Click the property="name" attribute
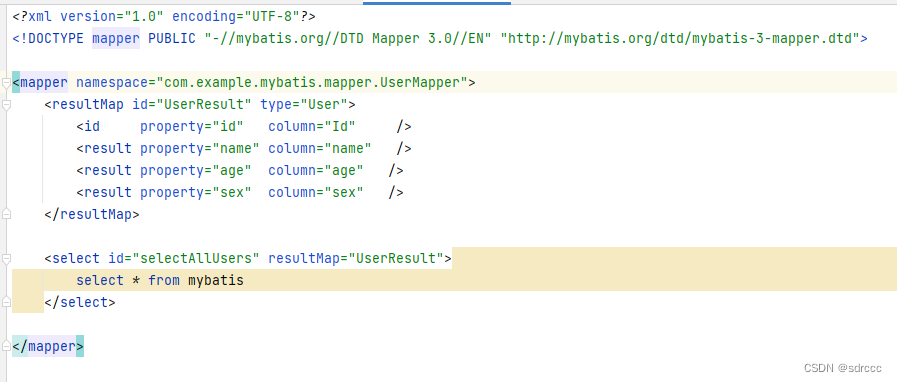This screenshot has height=382, width=897. click(200, 149)
